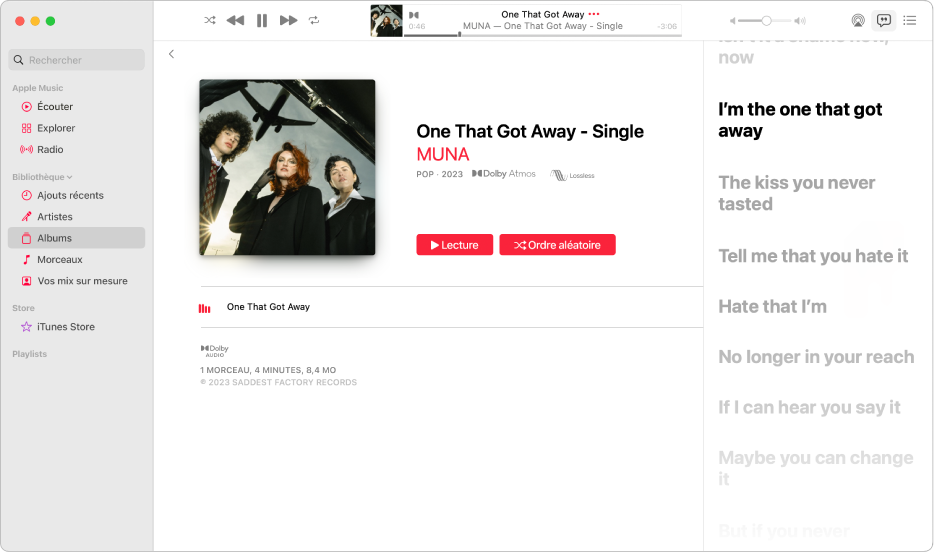The image size is (937, 555).
Task: Toggle the lyrics panel button
Action: 884,20
